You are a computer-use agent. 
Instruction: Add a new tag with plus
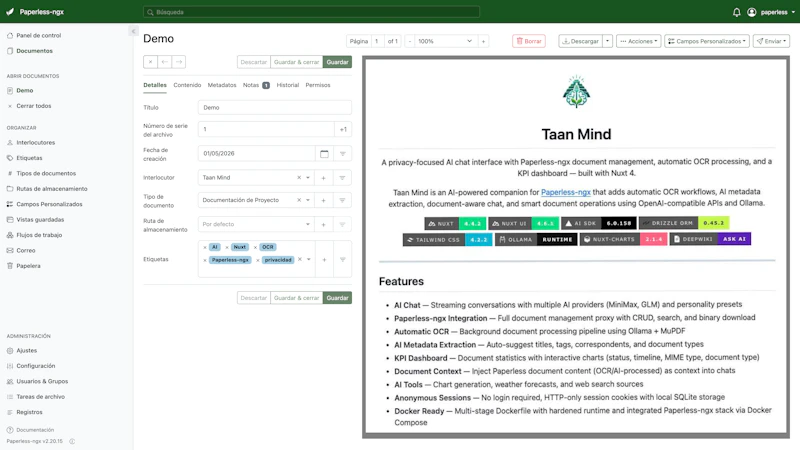[324, 260]
